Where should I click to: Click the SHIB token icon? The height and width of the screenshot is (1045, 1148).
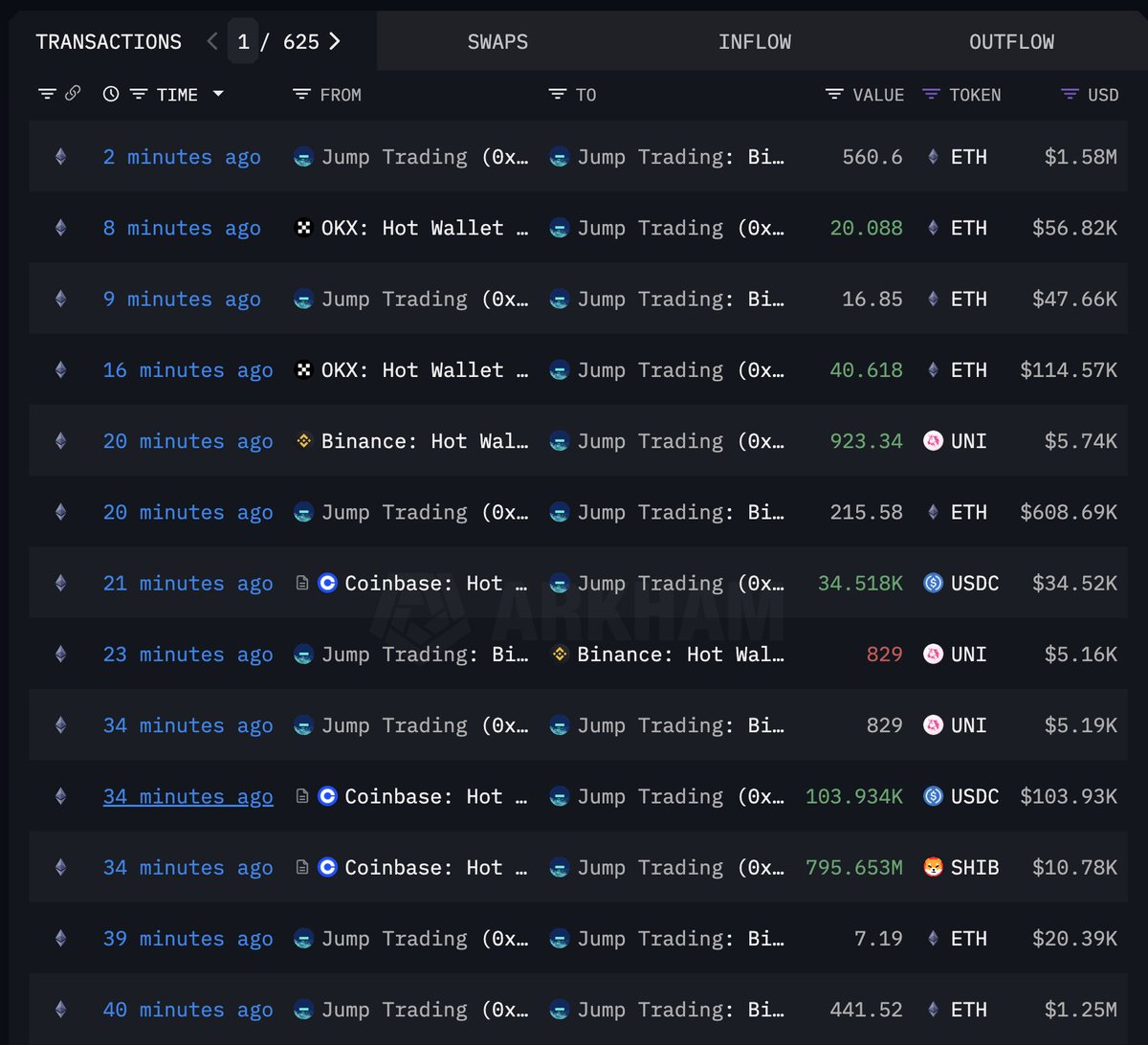pyautogui.click(x=934, y=867)
